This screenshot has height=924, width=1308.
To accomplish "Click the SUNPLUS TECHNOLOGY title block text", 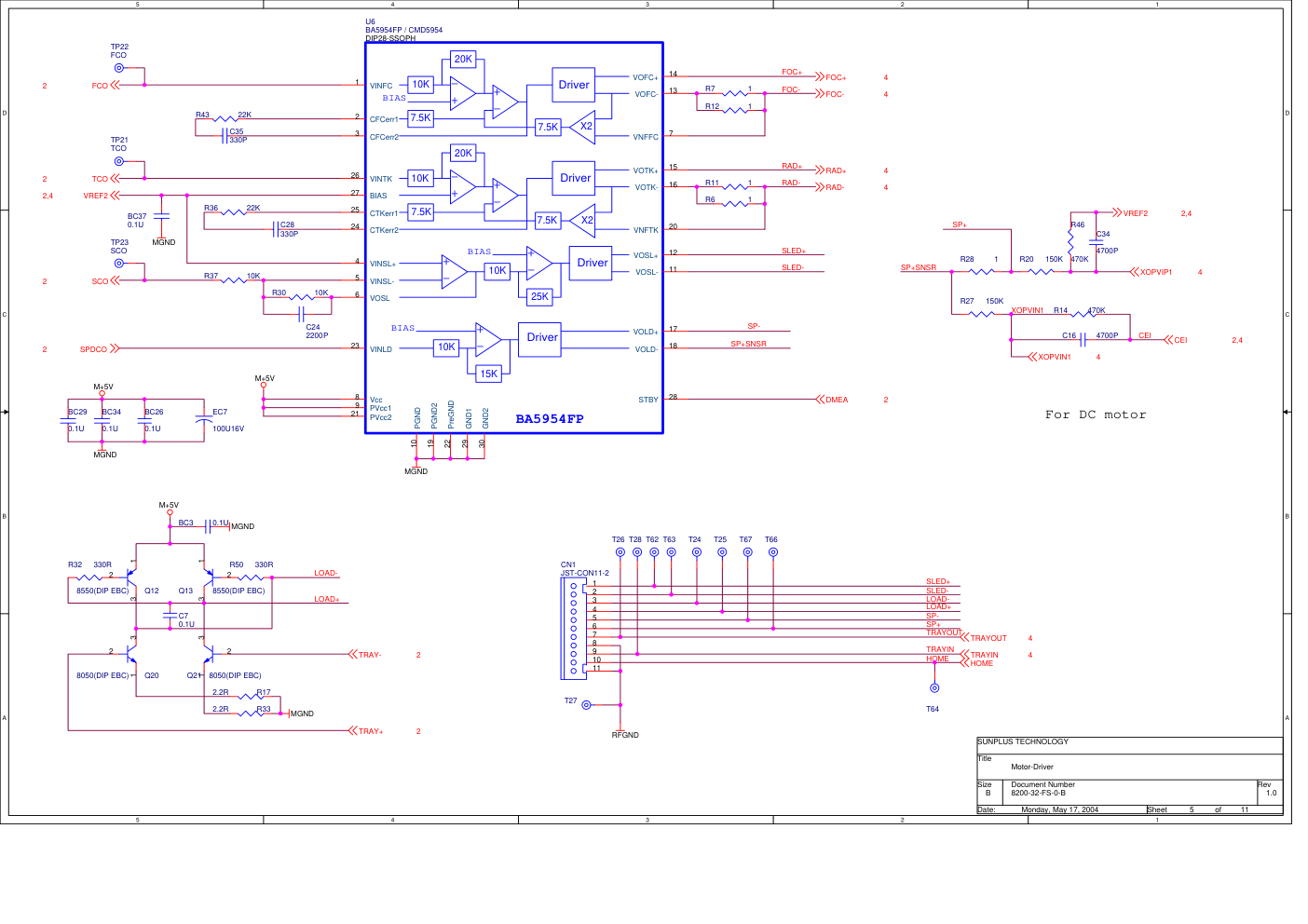I will pos(1023,741).
